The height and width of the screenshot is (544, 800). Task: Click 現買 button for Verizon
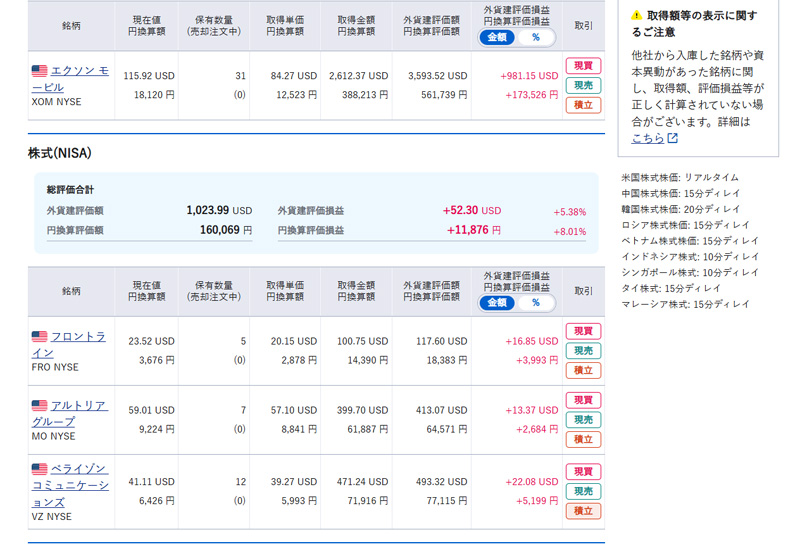[583, 472]
